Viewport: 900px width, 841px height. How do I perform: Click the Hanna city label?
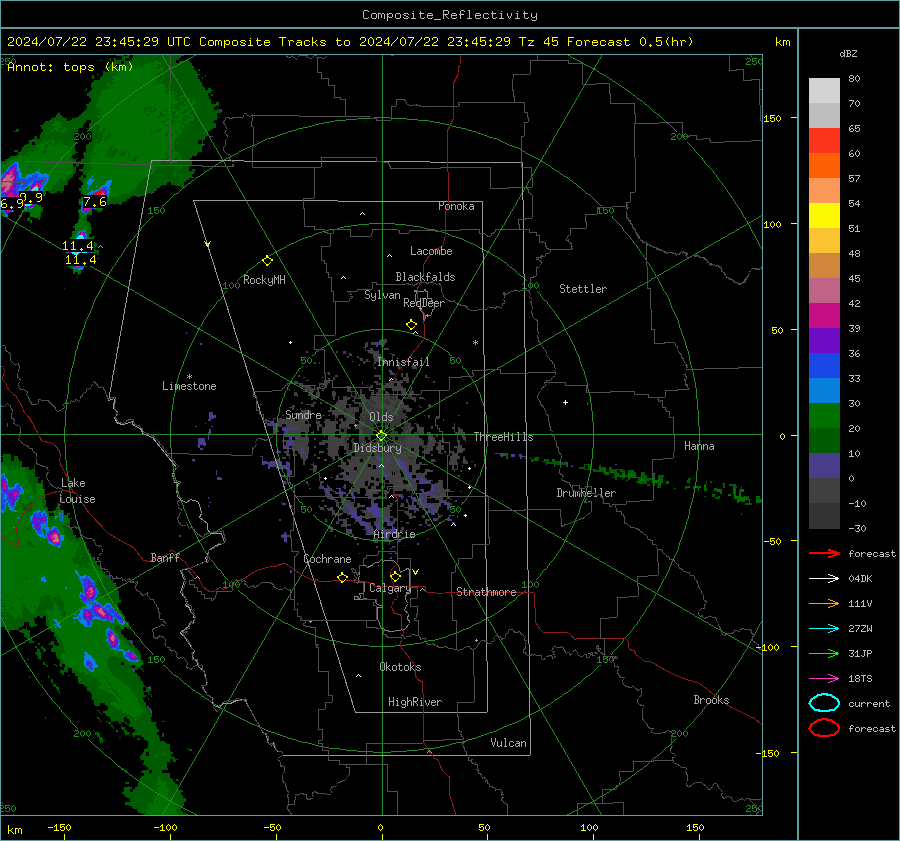pyautogui.click(x=699, y=446)
